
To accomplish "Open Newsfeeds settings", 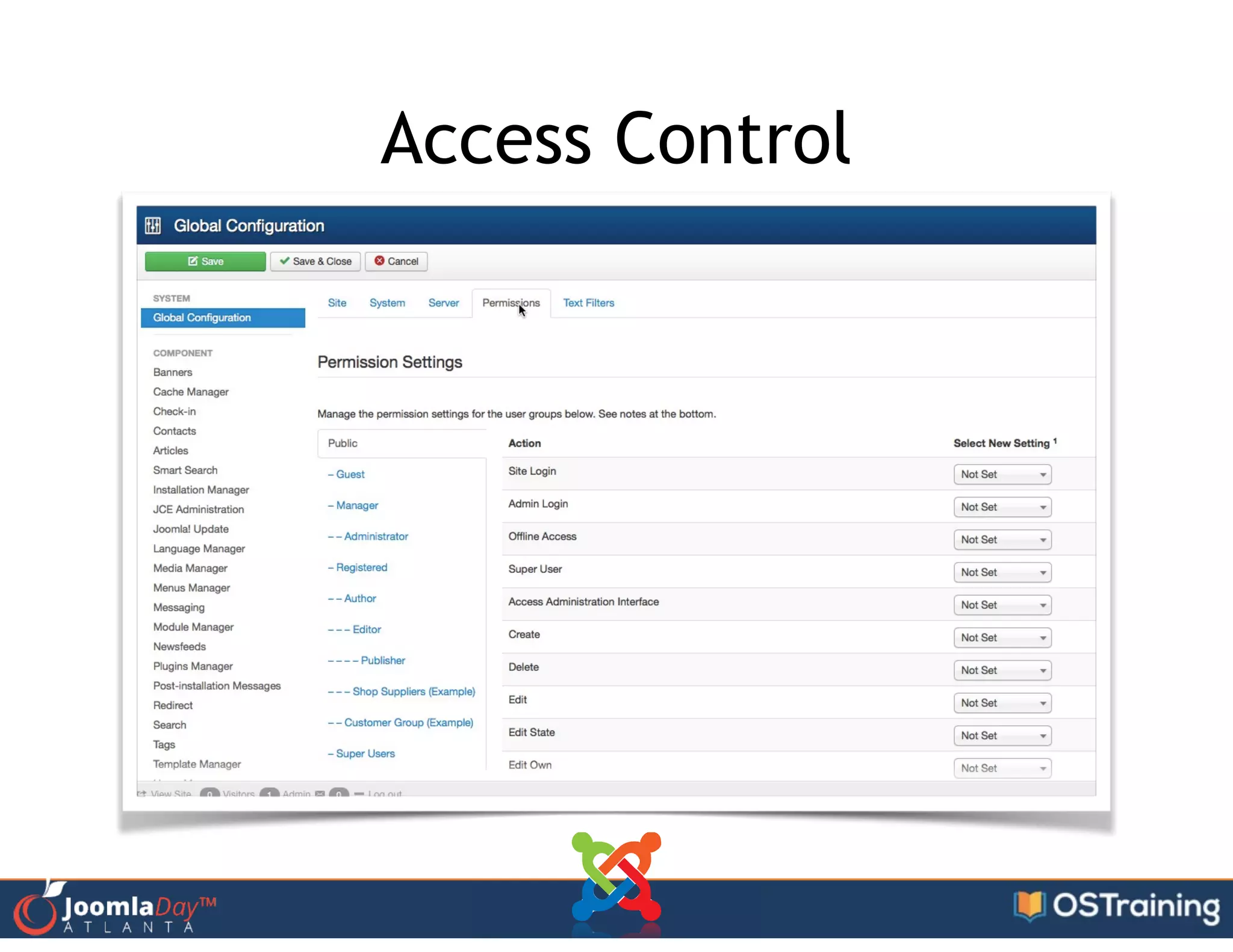I will (x=179, y=646).
